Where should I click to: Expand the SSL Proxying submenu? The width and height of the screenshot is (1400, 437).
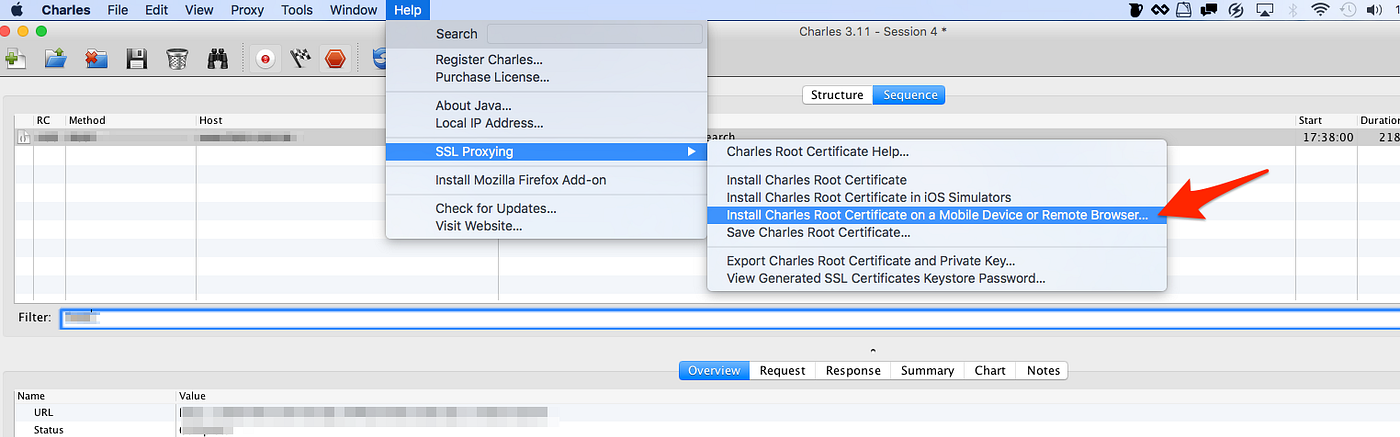pyautogui.click(x=547, y=152)
